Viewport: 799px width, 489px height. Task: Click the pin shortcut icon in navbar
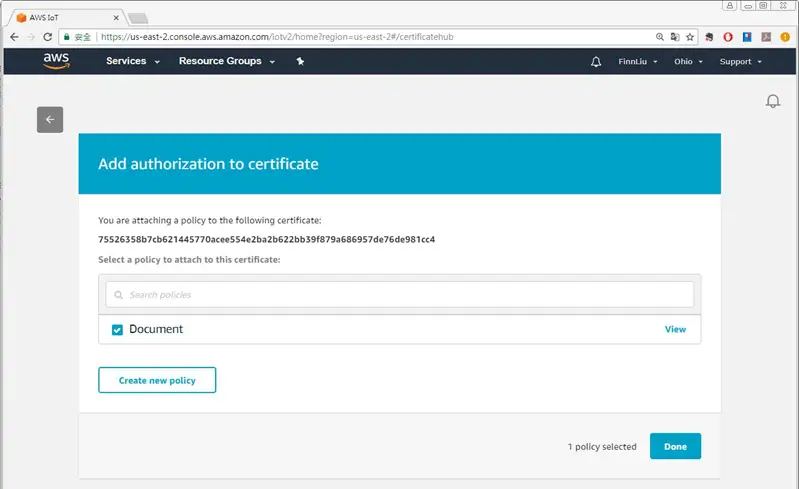point(300,61)
